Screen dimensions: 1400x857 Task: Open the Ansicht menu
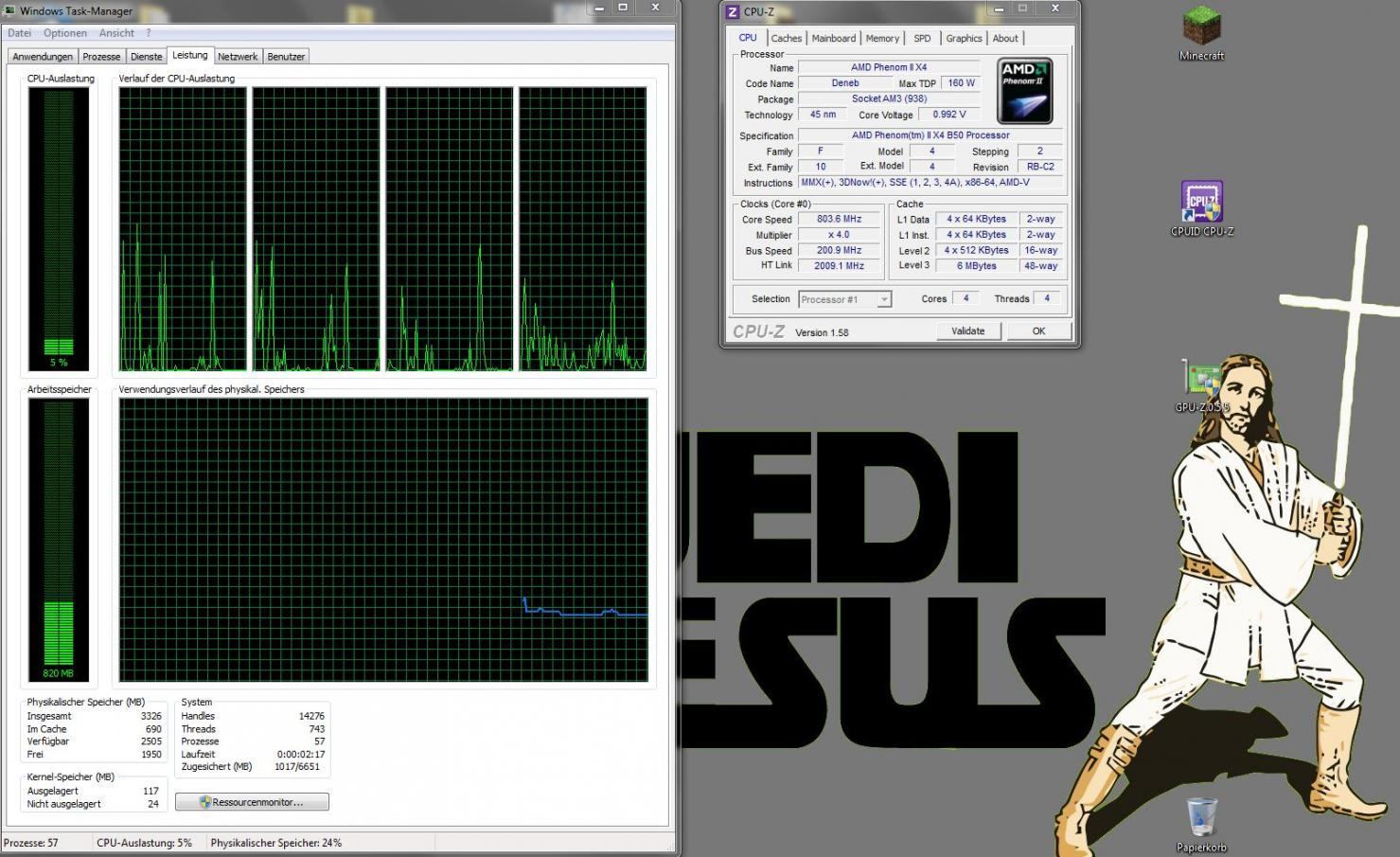tap(116, 33)
